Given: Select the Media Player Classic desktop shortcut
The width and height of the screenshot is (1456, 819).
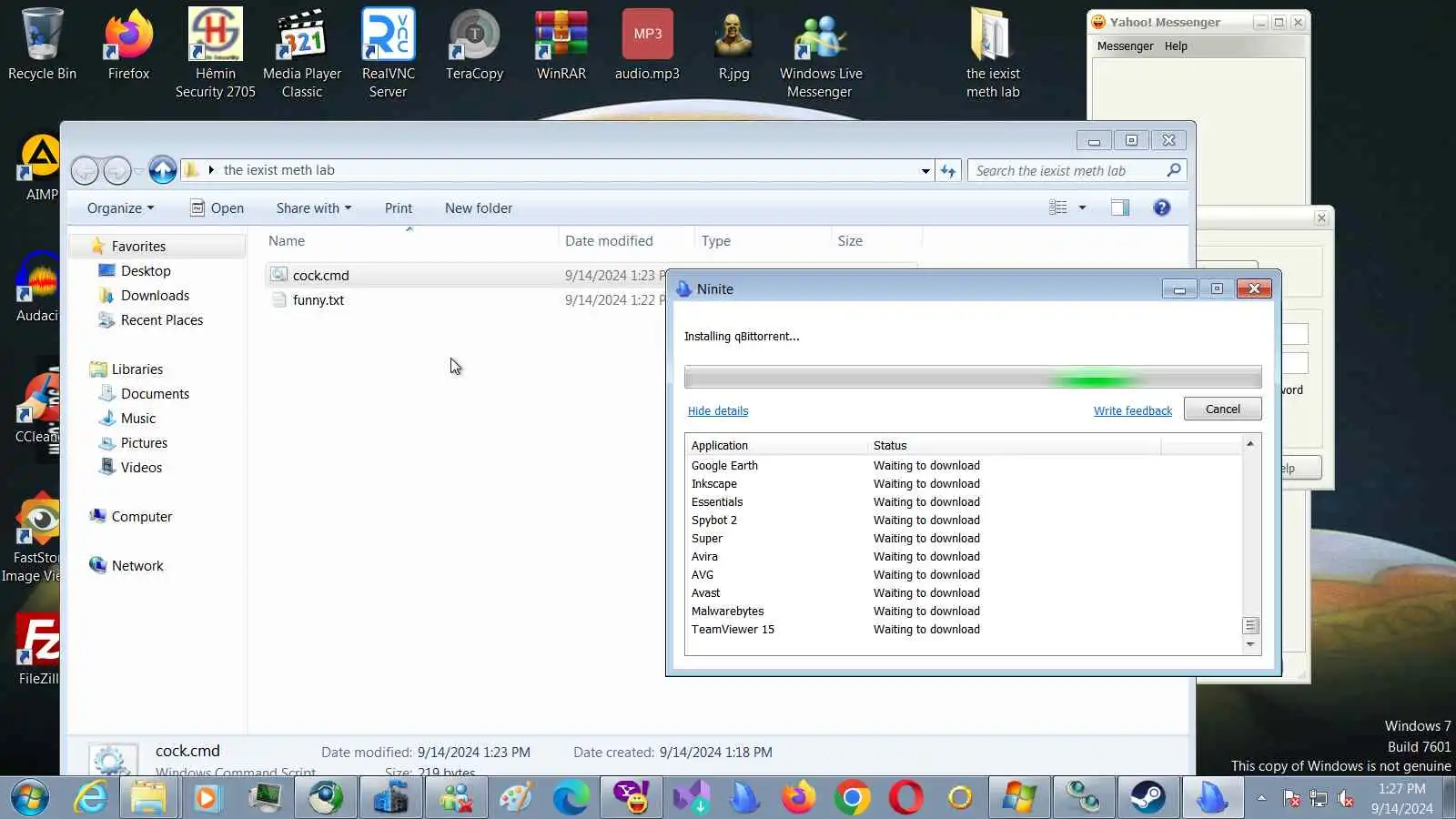Looking at the screenshot, I should pyautogui.click(x=302, y=53).
